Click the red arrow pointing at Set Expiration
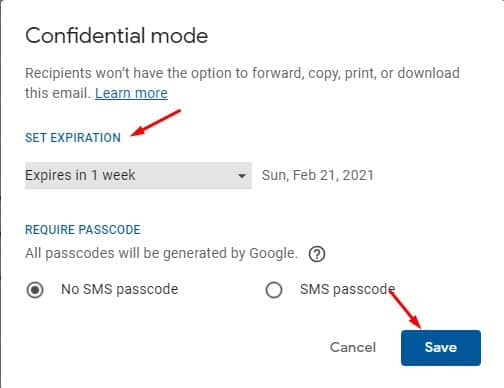The width and height of the screenshot is (504, 388). [x=156, y=123]
